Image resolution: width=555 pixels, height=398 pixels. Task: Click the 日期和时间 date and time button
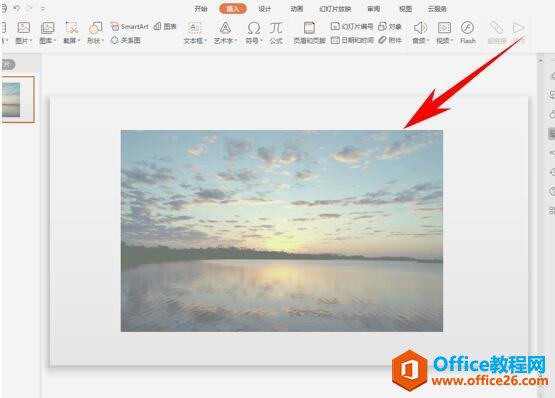[353, 40]
